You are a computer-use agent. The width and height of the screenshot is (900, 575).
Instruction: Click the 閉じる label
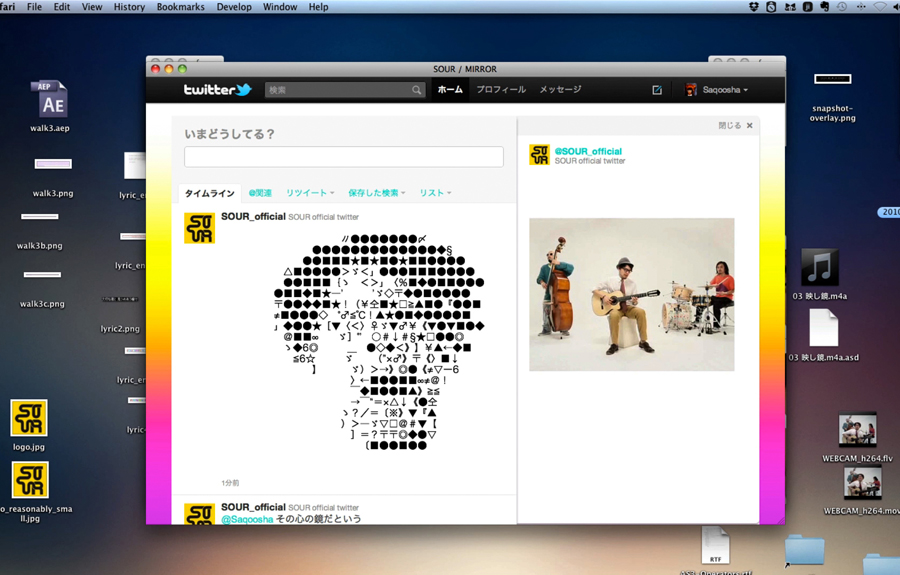pyautogui.click(x=730, y=126)
